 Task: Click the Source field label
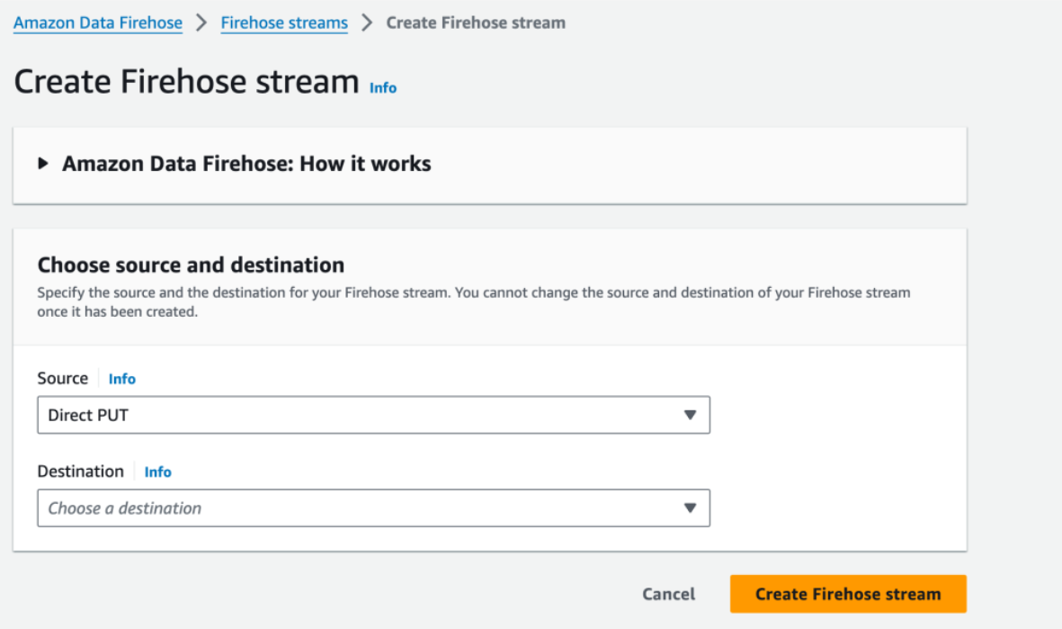(63, 379)
